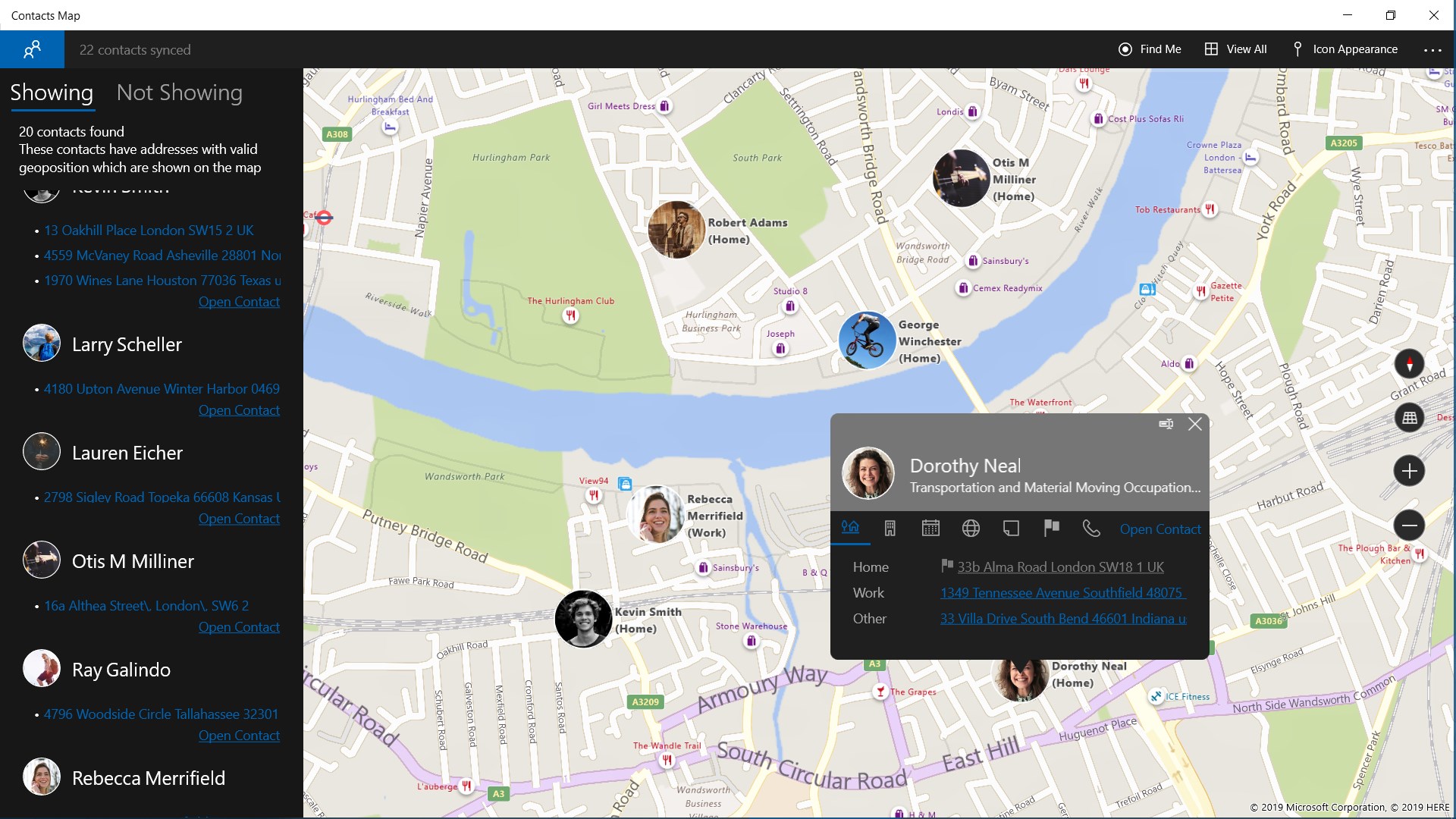
Task: Click View All button
Action: coord(1236,49)
